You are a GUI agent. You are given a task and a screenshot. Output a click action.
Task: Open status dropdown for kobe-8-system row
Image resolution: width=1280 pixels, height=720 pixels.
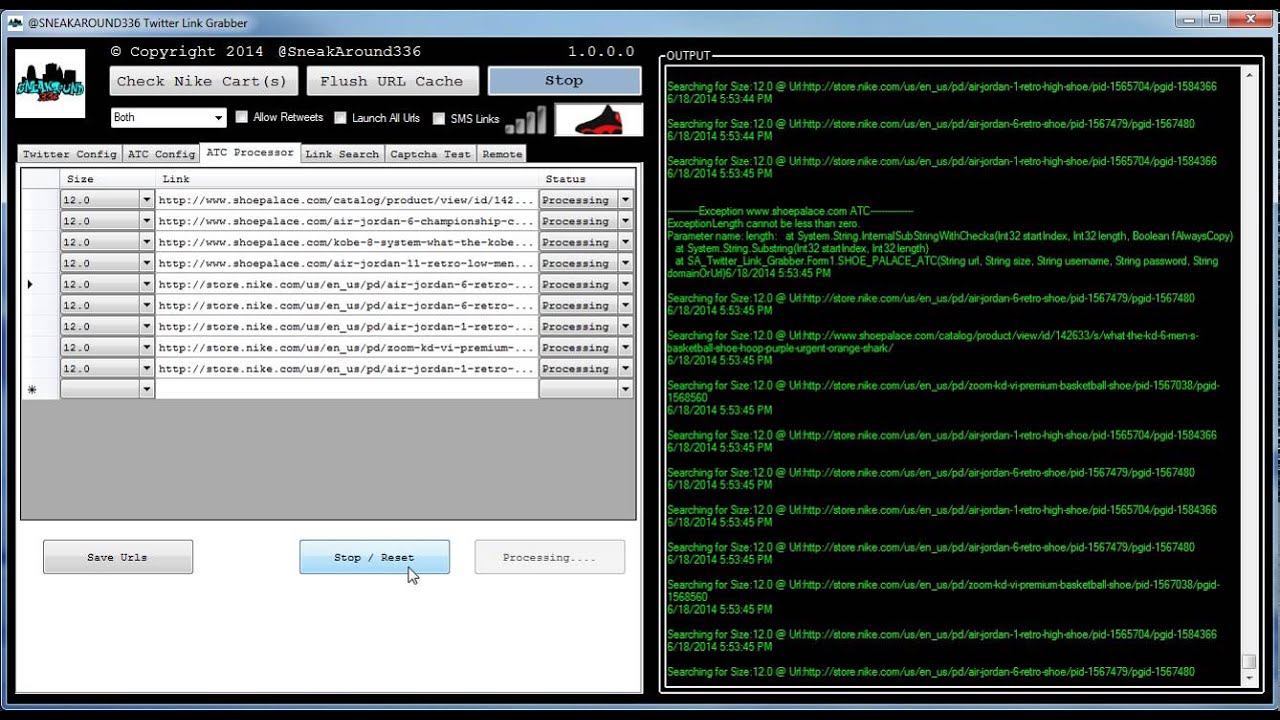tap(626, 242)
